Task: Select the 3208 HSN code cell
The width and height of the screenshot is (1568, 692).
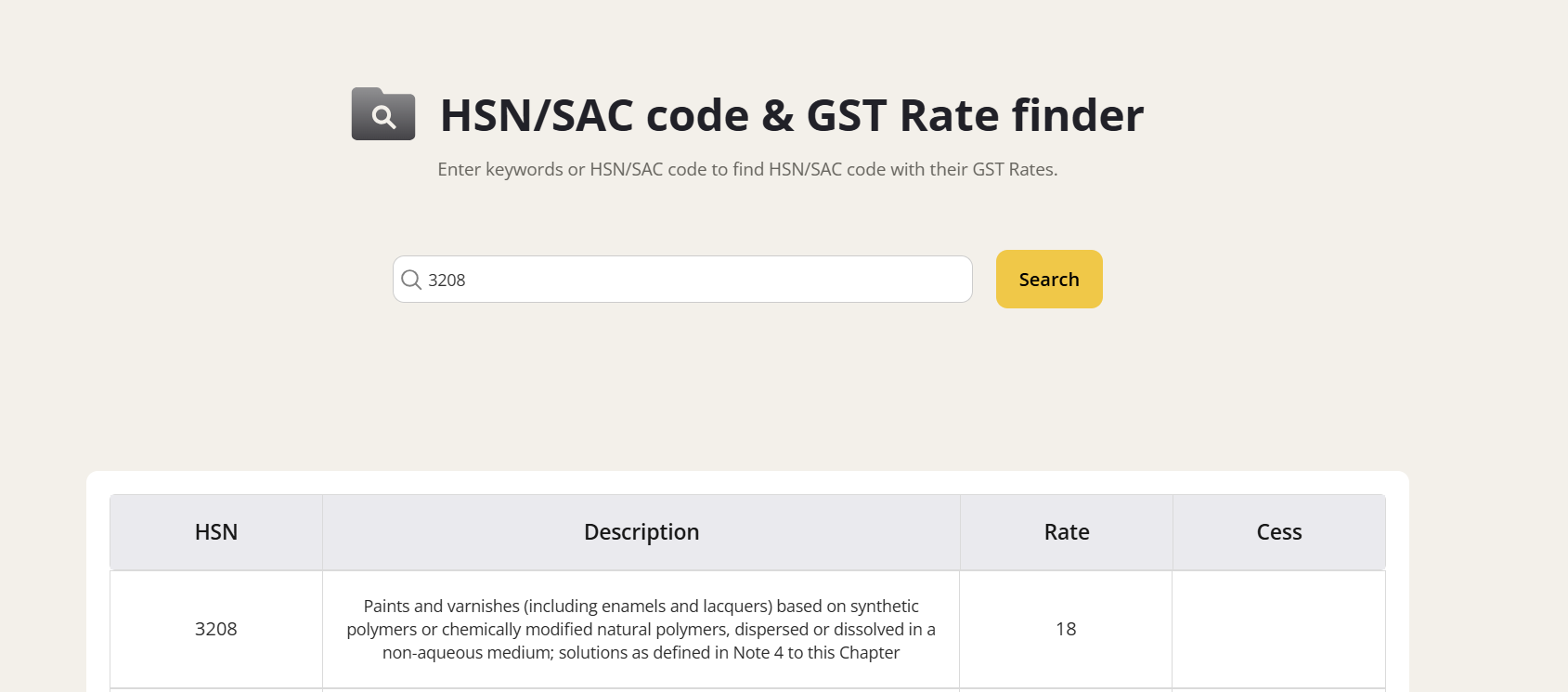Action: click(216, 629)
